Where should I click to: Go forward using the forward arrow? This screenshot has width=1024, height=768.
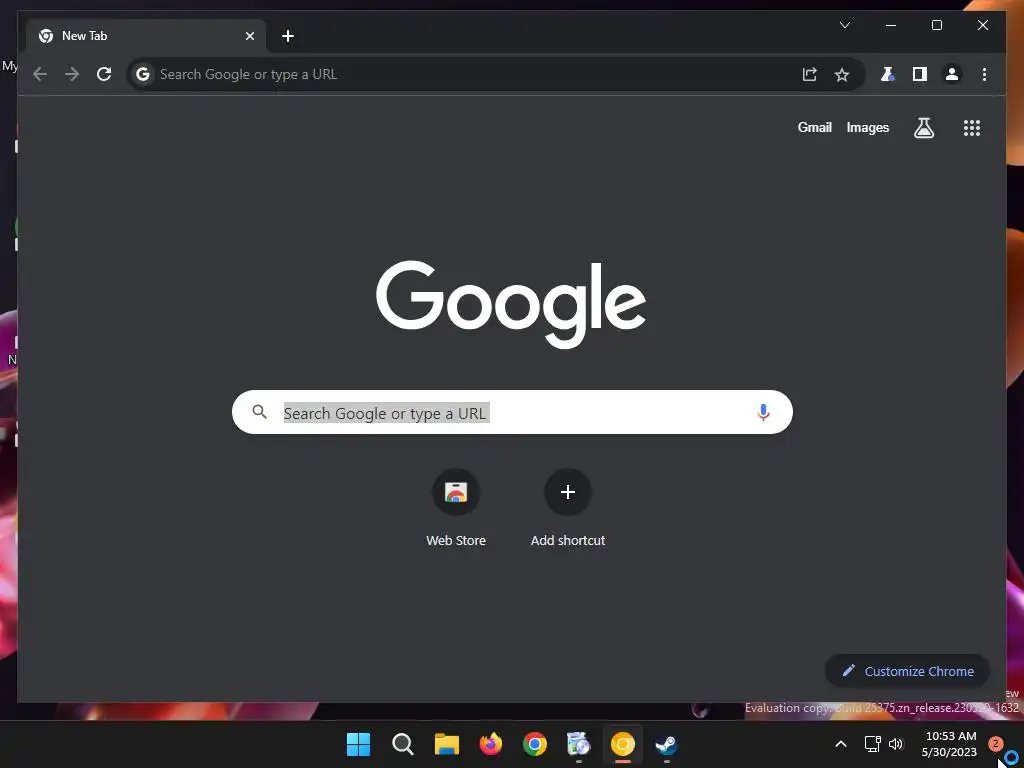point(72,74)
